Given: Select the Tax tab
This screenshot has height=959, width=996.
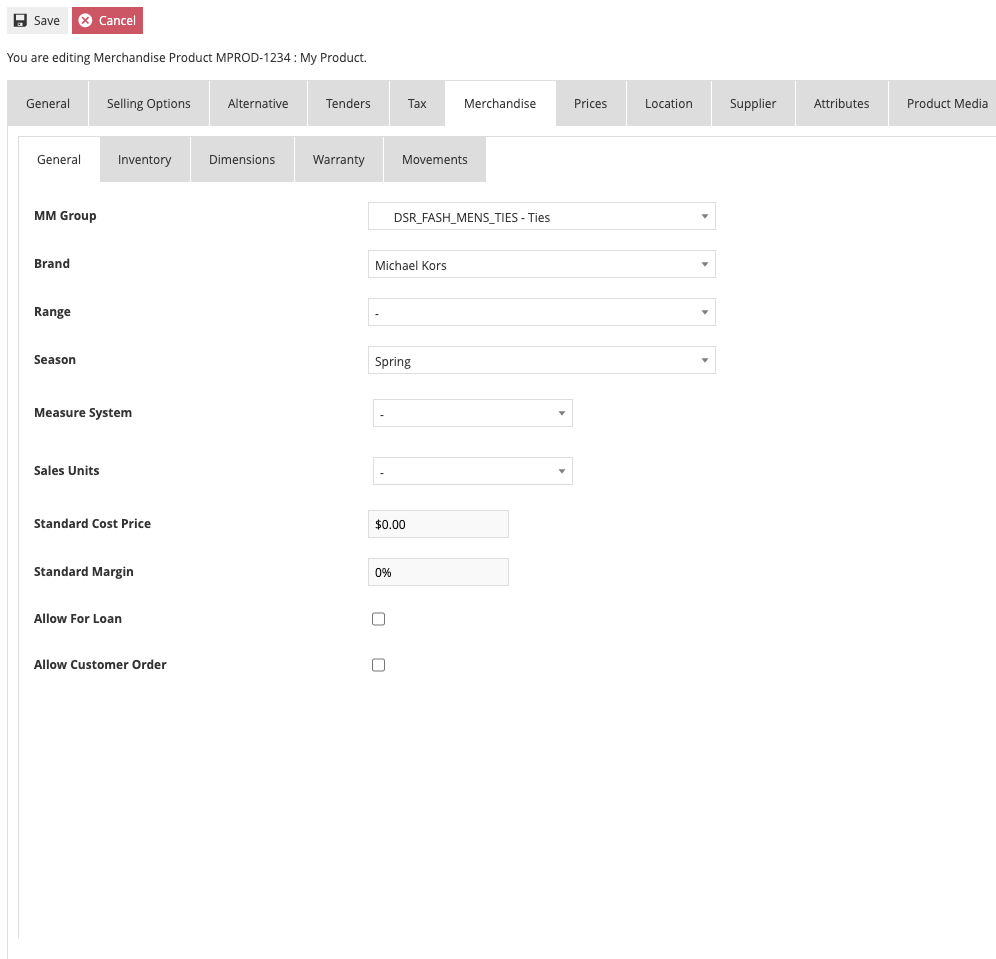Looking at the screenshot, I should [x=417, y=104].
